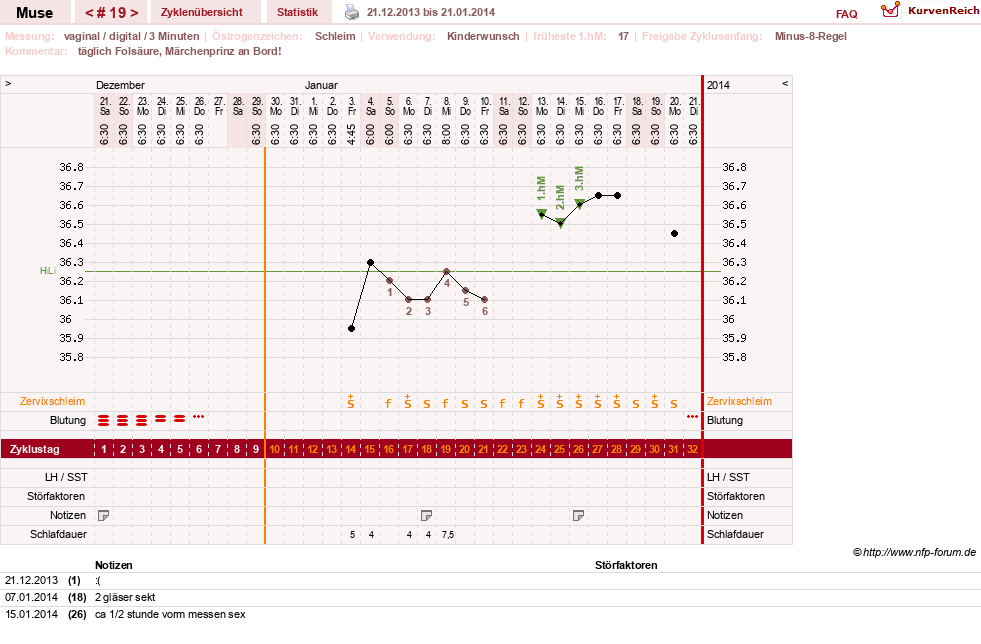Viewport: 981px width, 644px height.
Task: Click the note date 21.12.2013
Action: point(31,580)
